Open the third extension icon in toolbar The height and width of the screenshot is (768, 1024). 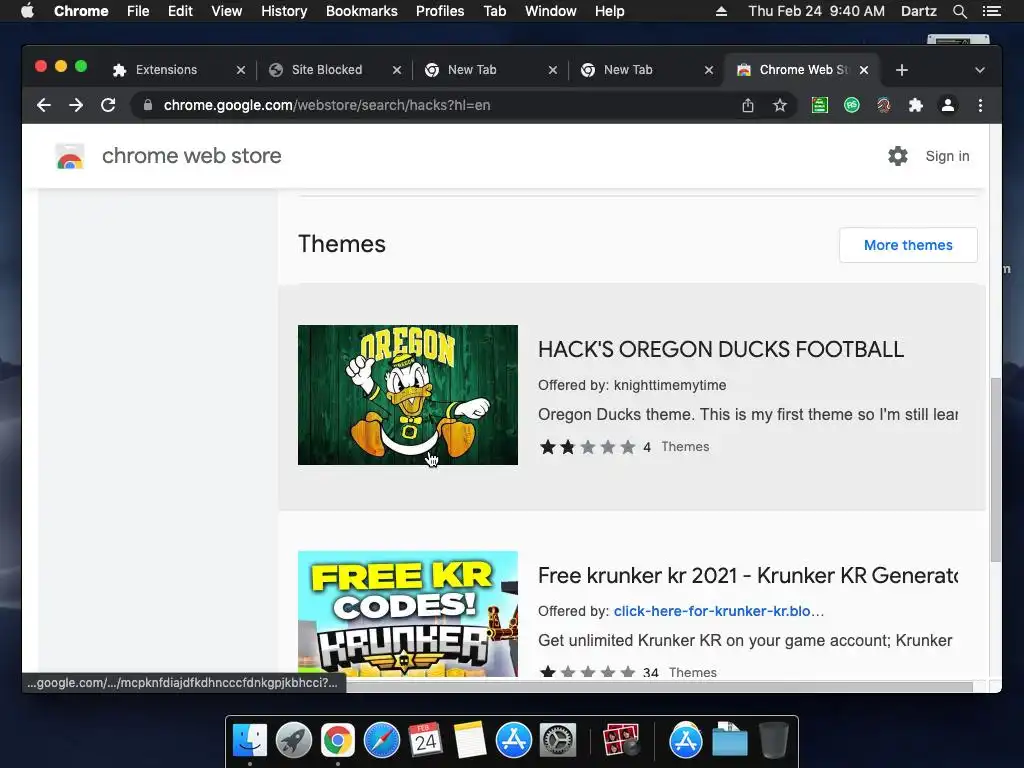[x=884, y=105]
